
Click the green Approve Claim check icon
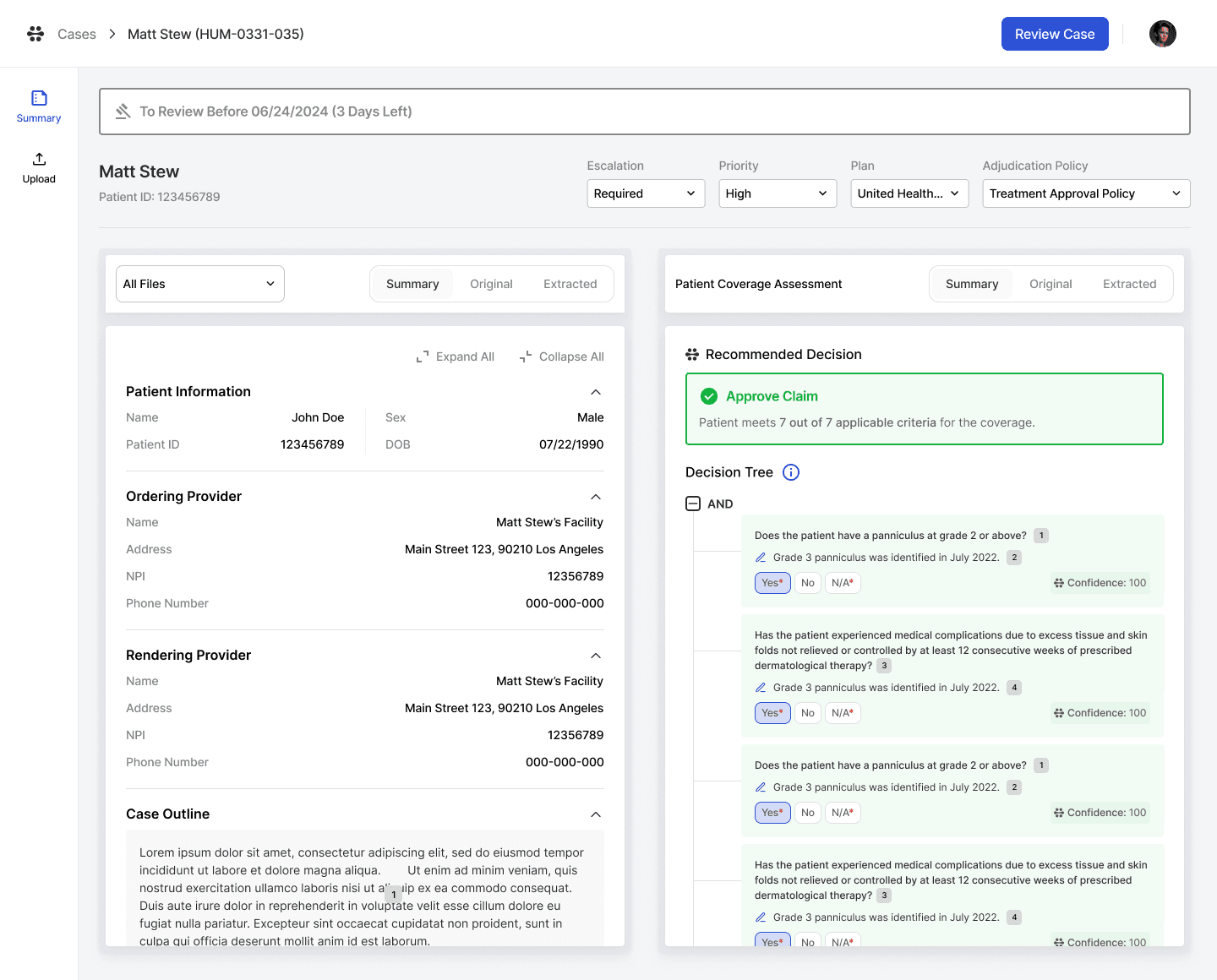click(709, 396)
